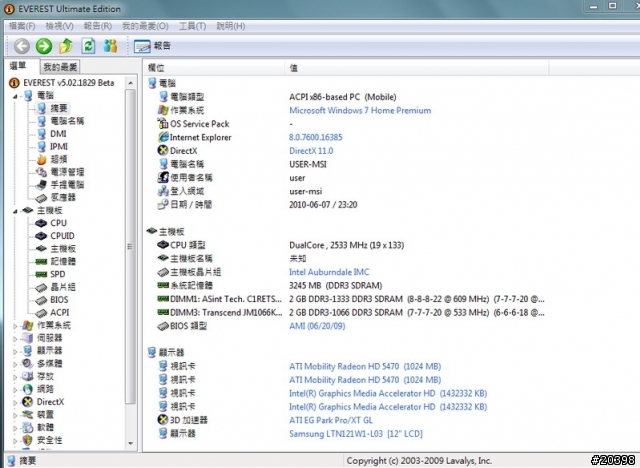Select the DualCore, 2533 MHz value
This screenshot has width=640, height=468.
click(x=347, y=245)
